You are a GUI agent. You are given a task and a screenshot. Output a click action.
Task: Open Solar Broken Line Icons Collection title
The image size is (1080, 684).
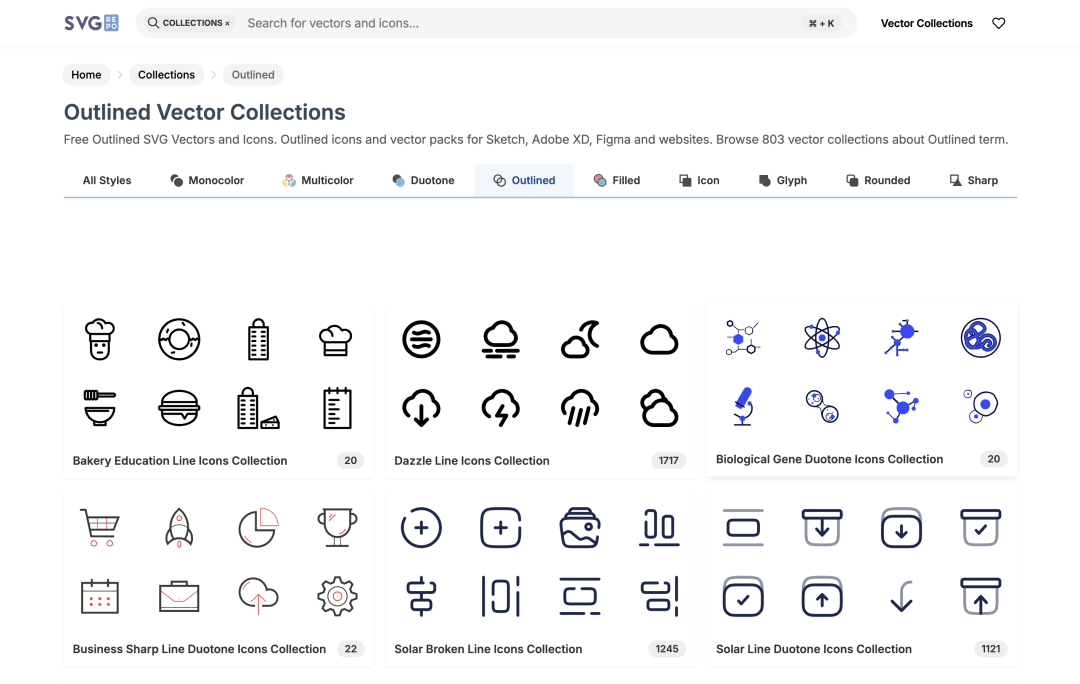pyautogui.click(x=488, y=649)
